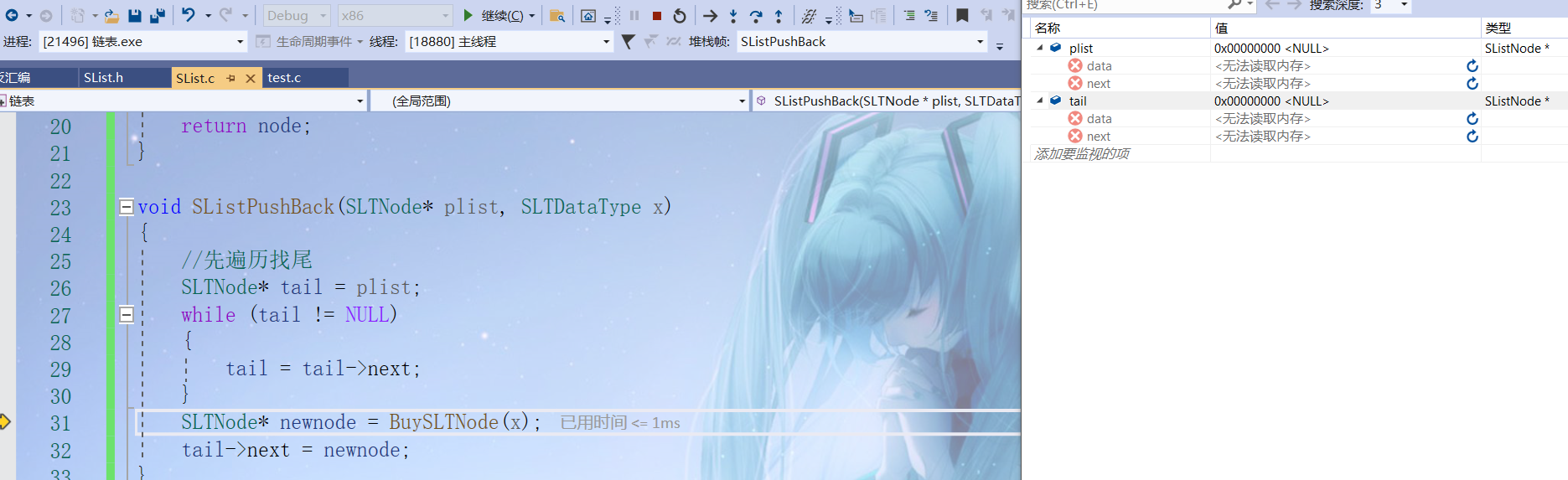Open the function member dropdown SListPushBack
Screen dimensions: 1568x480
(887, 101)
